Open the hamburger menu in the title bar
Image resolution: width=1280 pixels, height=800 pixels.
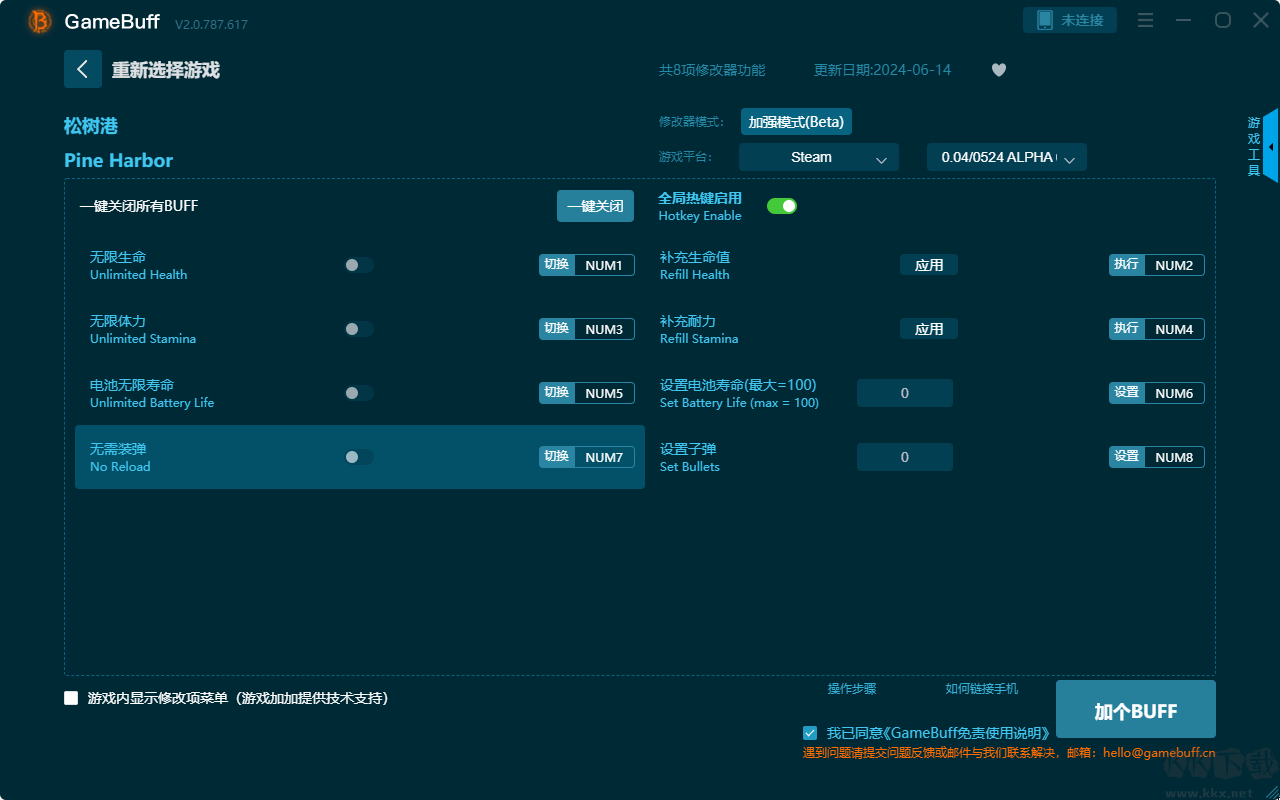click(x=1146, y=20)
